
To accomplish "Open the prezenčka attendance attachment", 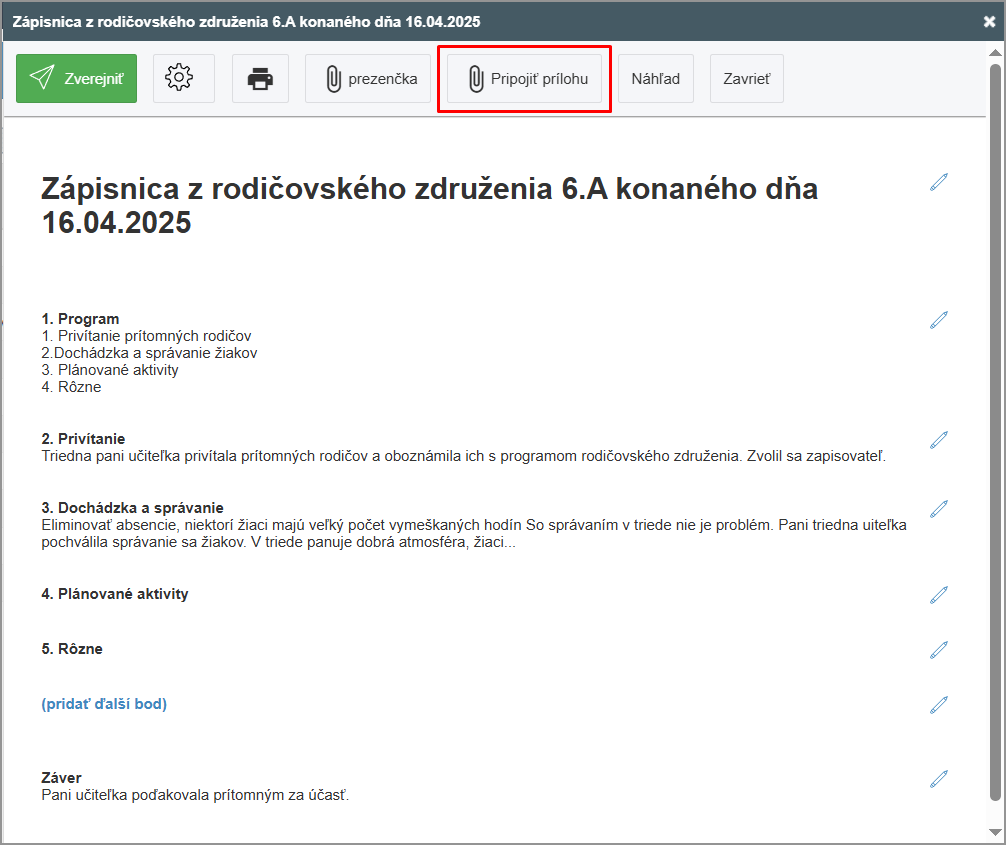I will (x=368, y=78).
